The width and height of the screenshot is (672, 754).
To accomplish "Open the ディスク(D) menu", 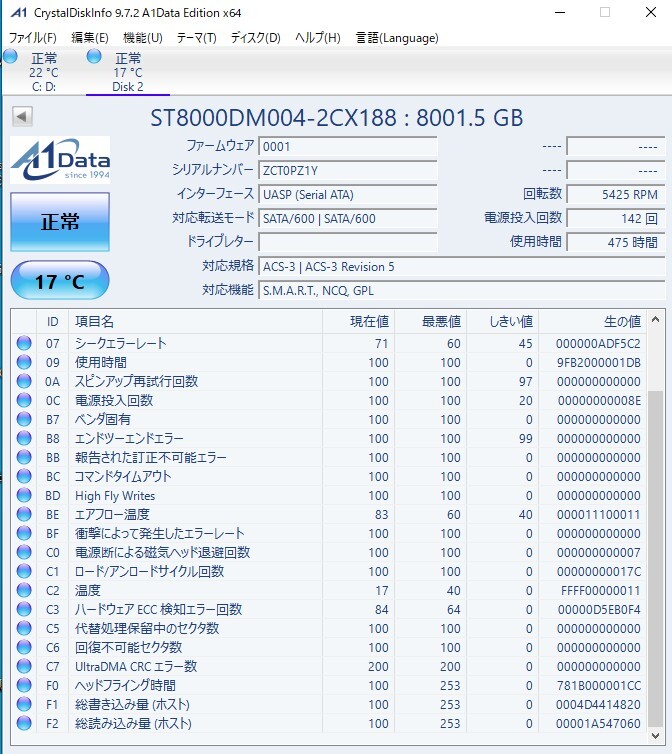I will coord(255,38).
